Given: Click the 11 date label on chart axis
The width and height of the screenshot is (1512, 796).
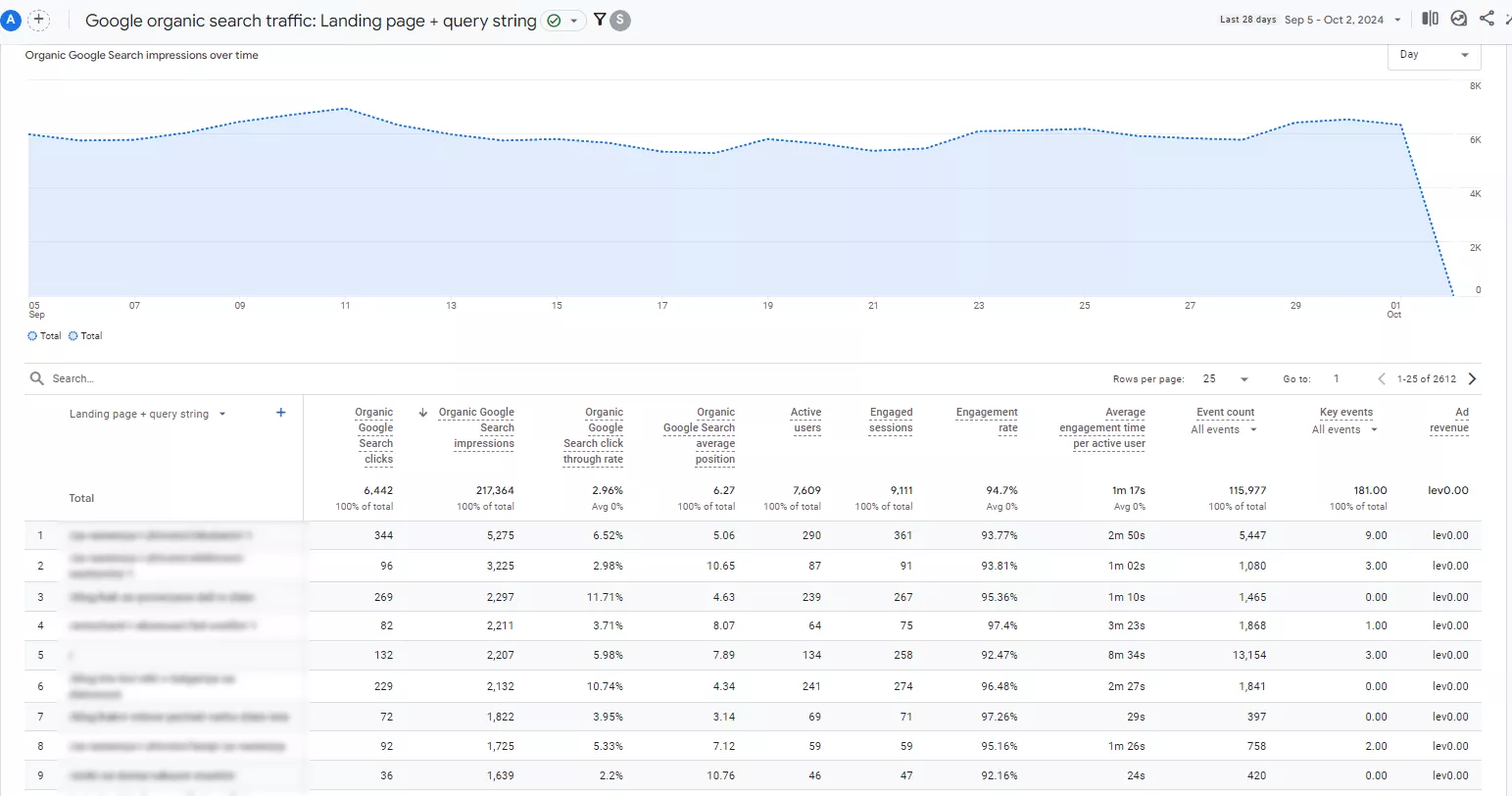Looking at the screenshot, I should [345, 306].
